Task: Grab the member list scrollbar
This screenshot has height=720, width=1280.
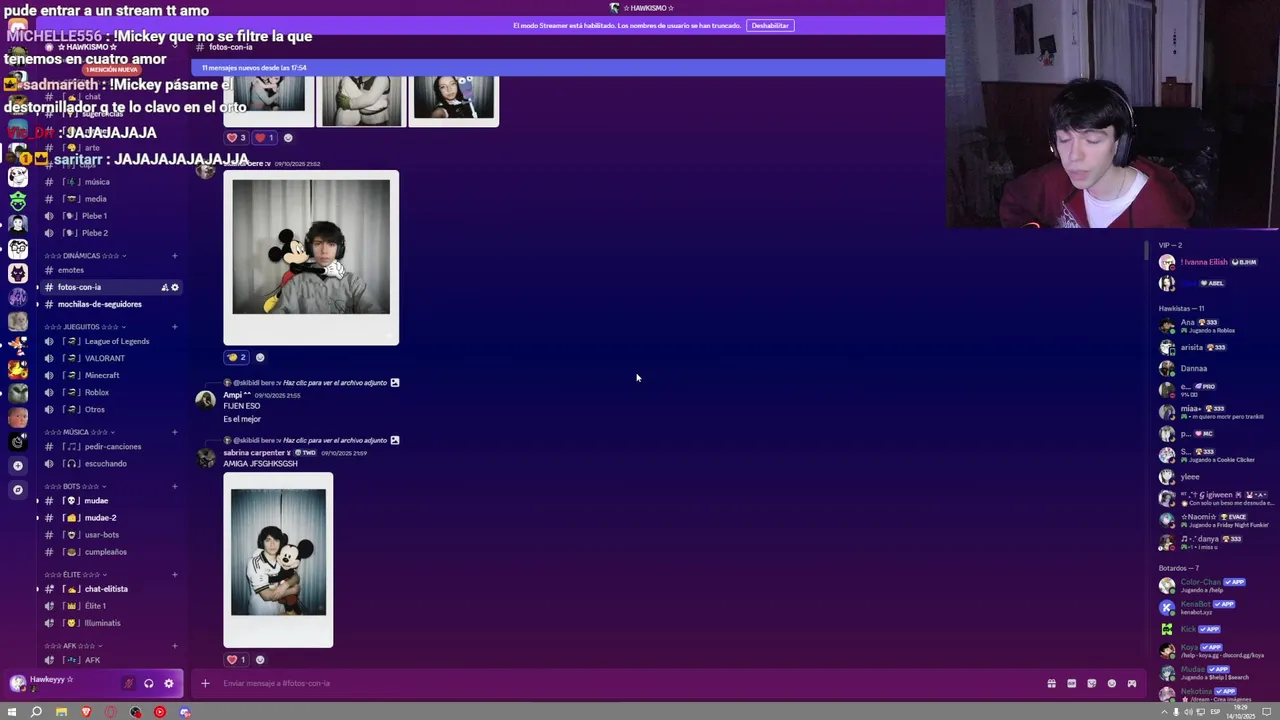Action: click(1146, 250)
